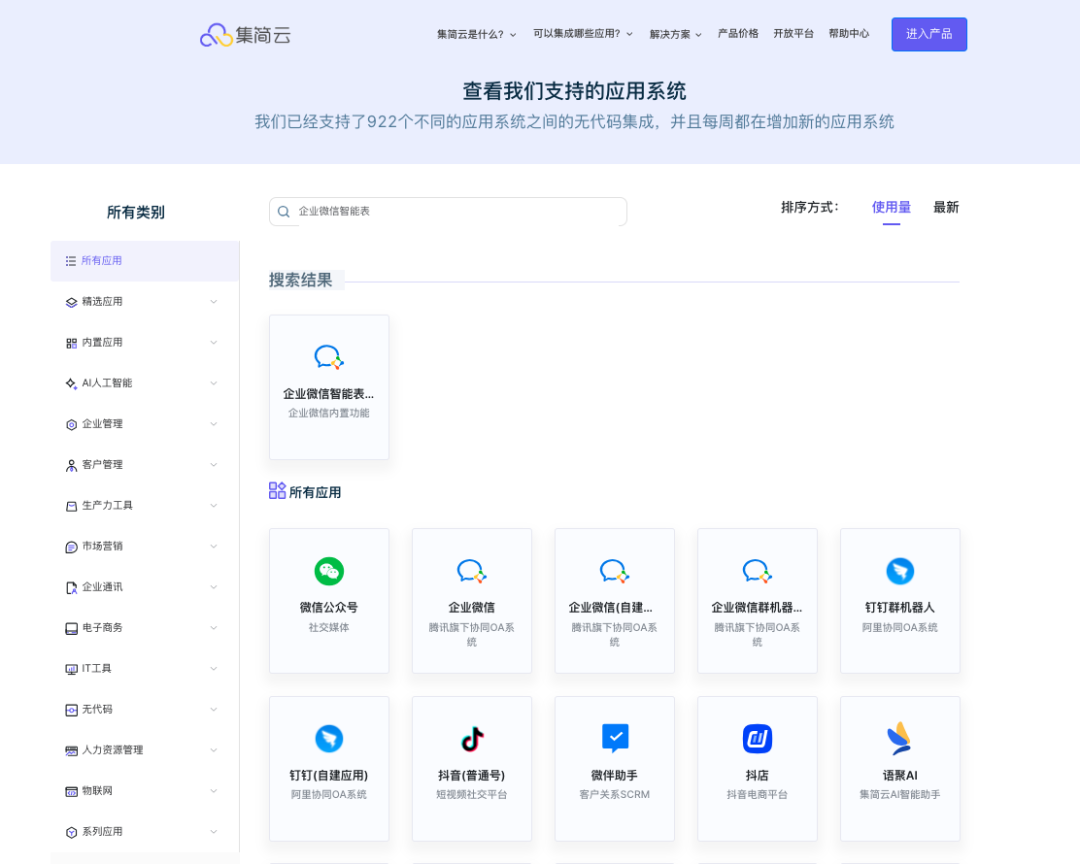Image resolution: width=1080 pixels, height=864 pixels.
Task: Click the 客户关系SCRM subtitle text
Action: coord(614,794)
